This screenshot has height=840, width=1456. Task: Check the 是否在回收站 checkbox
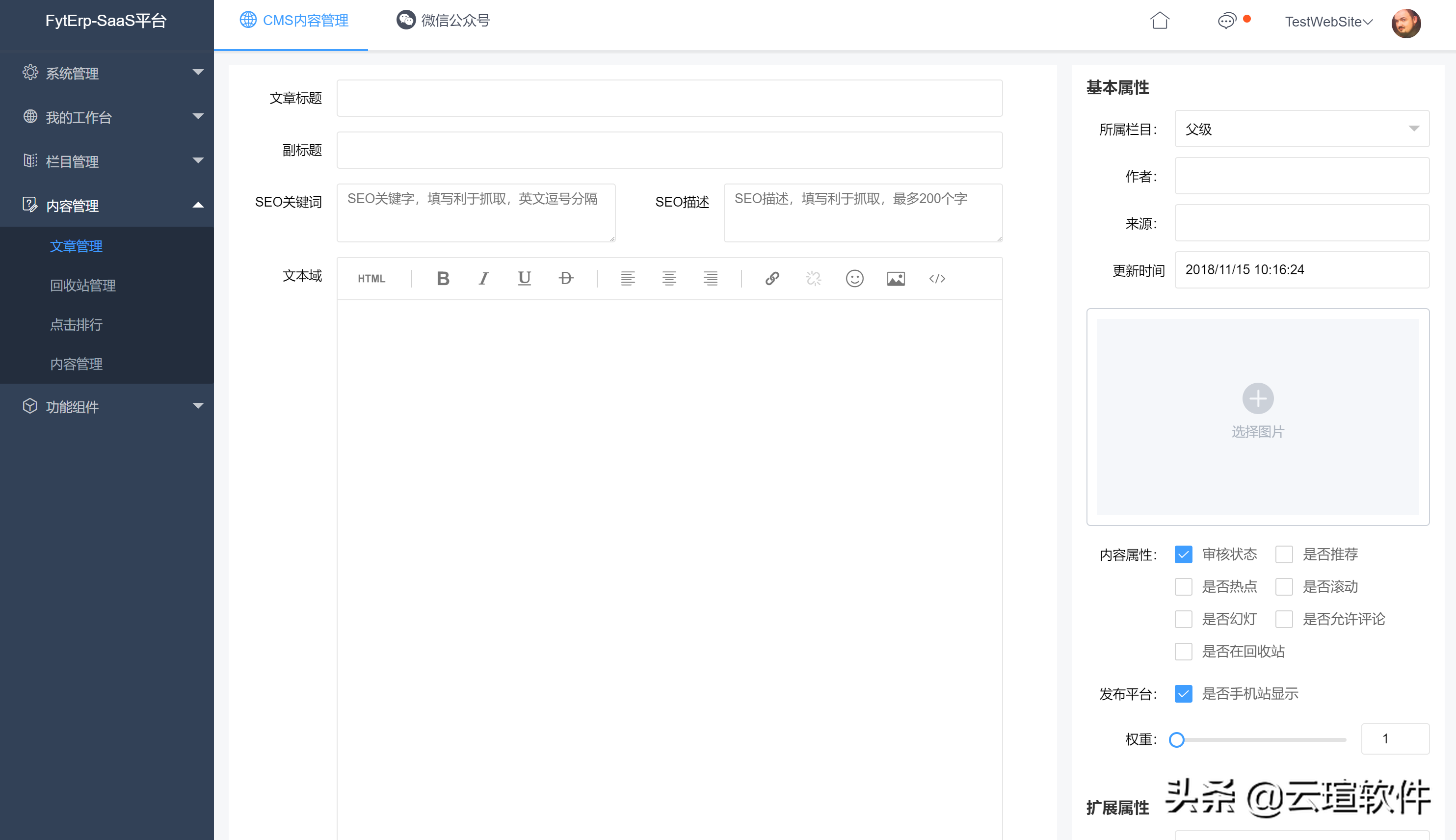1183,652
